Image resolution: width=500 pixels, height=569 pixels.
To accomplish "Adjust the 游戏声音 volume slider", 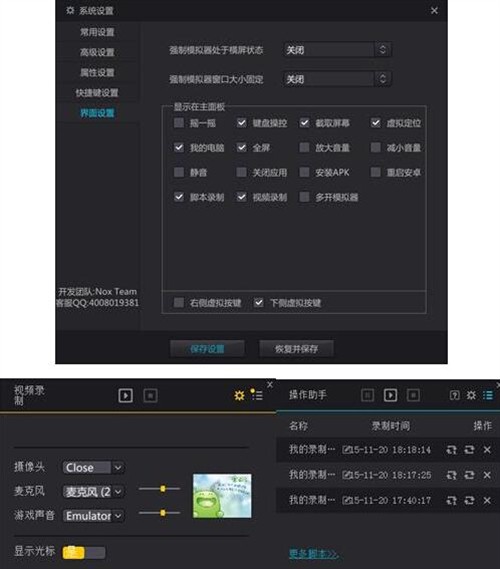I will 160,513.
